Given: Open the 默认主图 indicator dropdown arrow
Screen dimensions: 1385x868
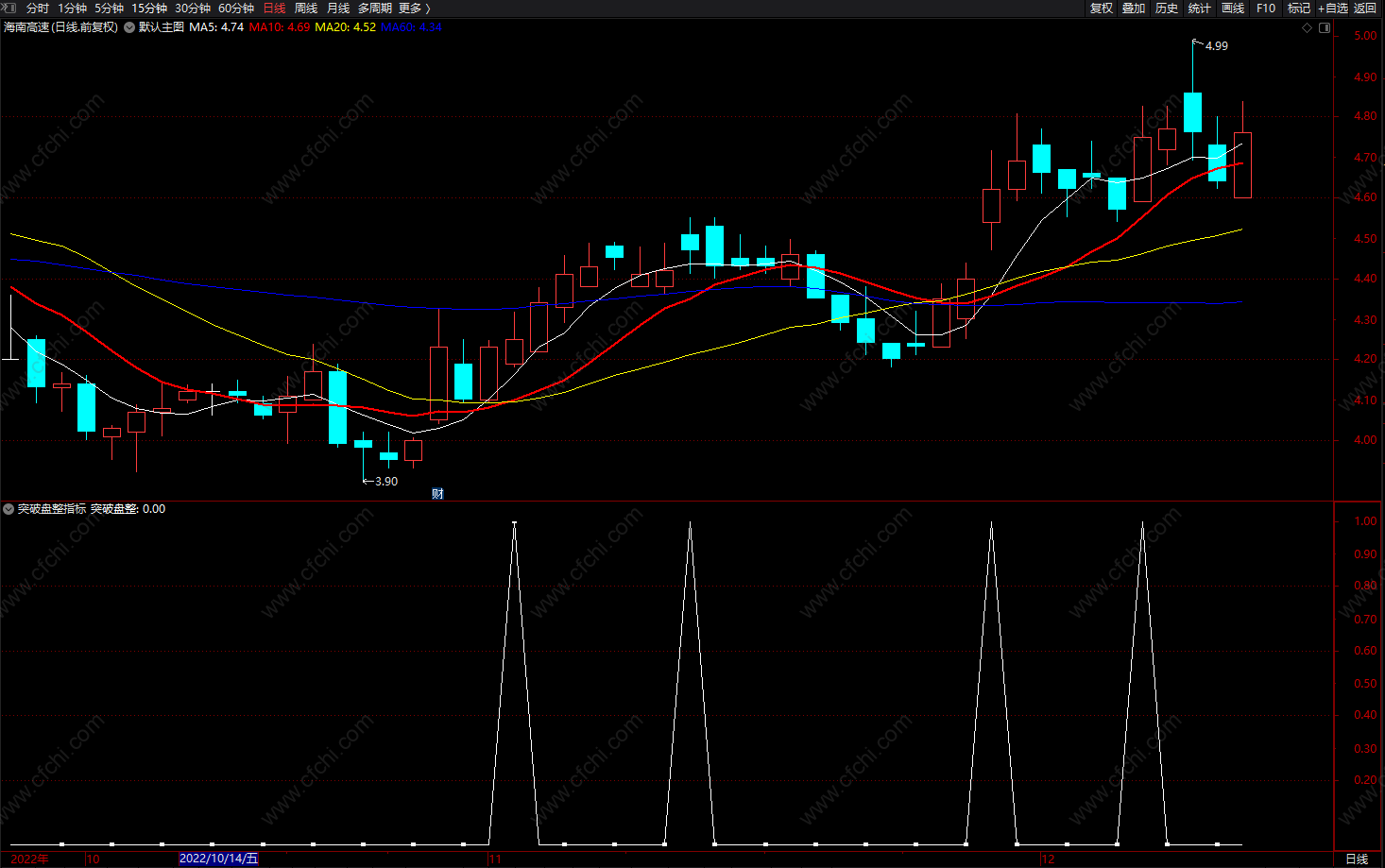Looking at the screenshot, I should 129,27.
